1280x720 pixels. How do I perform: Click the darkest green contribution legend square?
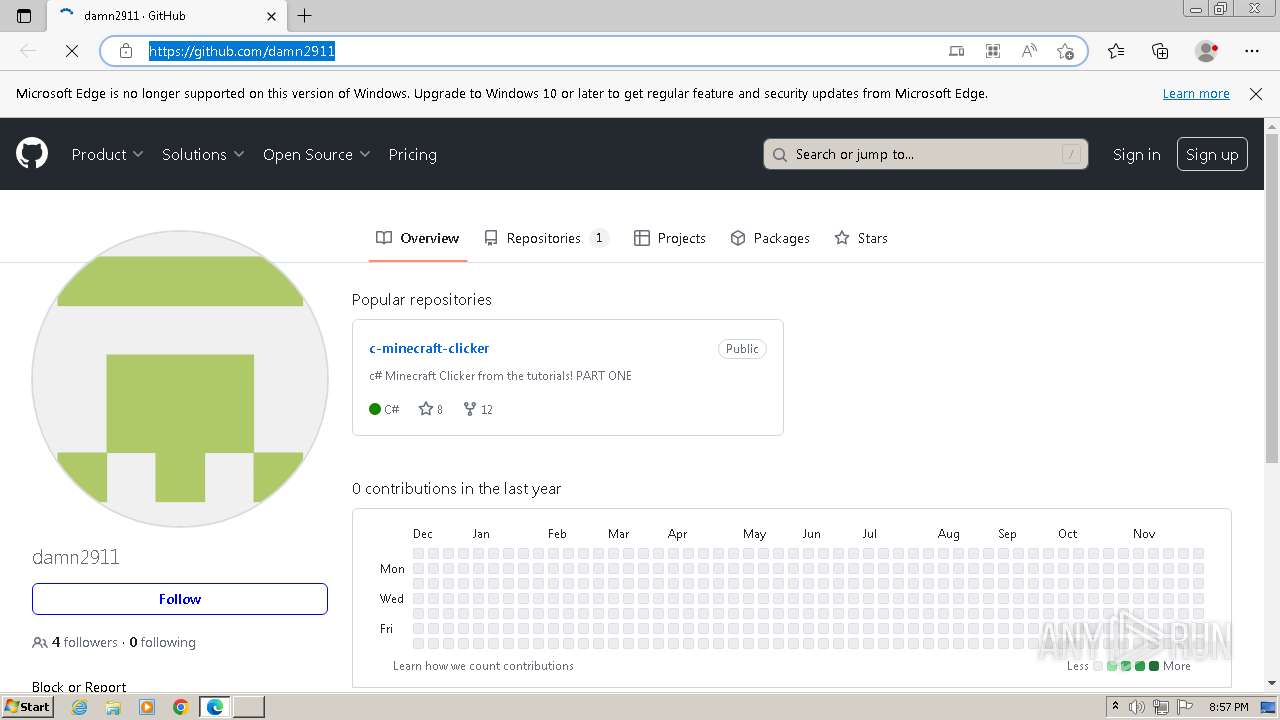click(1154, 666)
